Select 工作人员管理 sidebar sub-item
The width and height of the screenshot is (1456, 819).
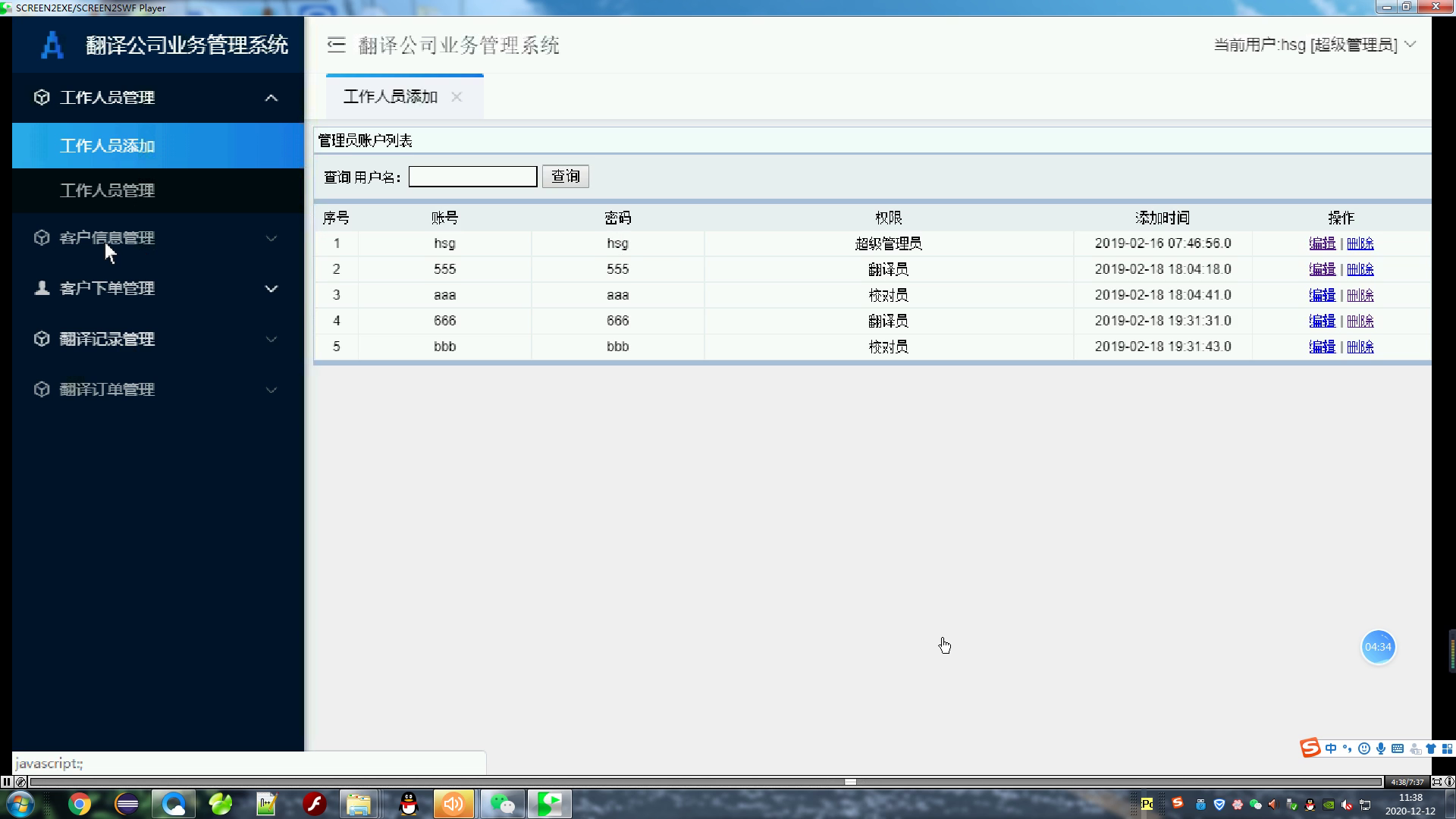tap(158, 190)
